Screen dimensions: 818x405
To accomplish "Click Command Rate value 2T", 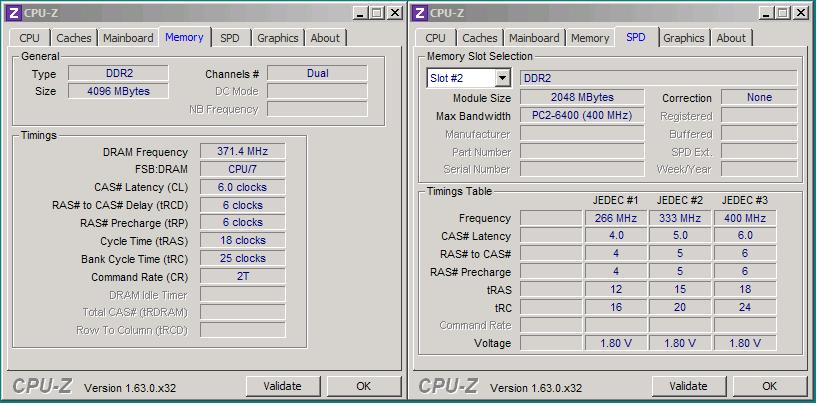I will [243, 277].
